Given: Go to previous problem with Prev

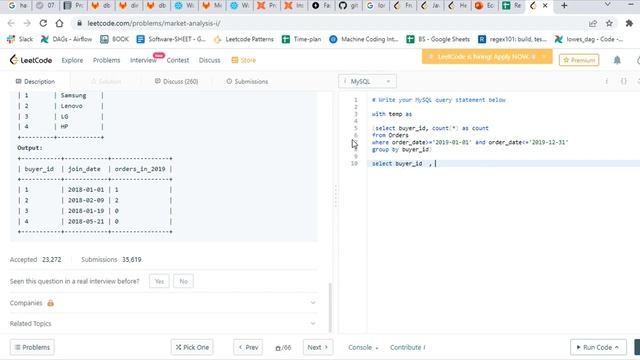Looking at the screenshot, I should tap(248, 347).
